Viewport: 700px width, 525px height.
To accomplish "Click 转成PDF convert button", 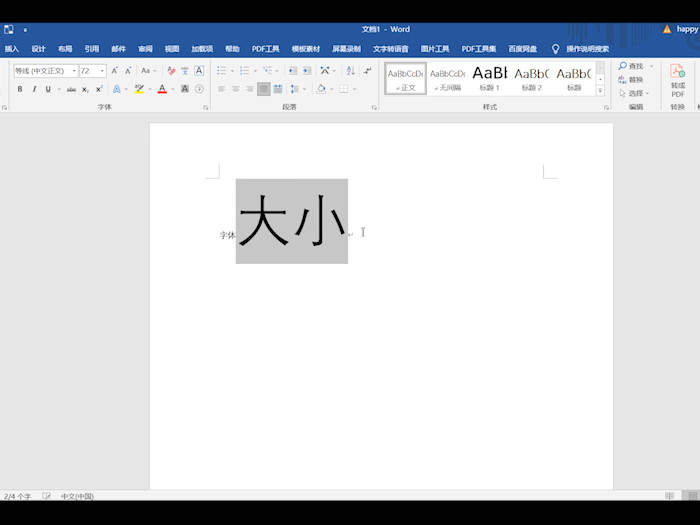I will point(678,80).
